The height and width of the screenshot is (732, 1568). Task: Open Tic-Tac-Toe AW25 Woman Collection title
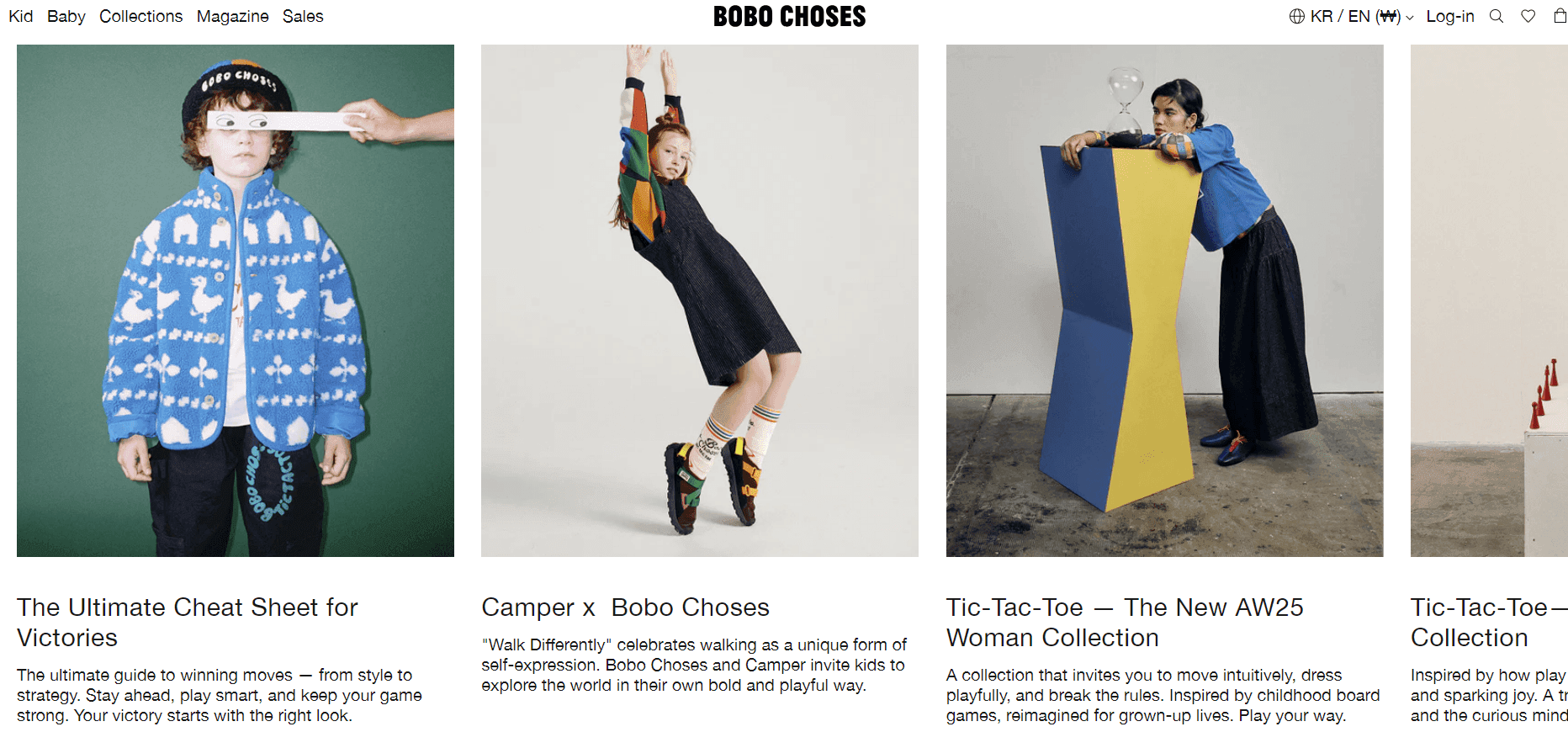[x=1125, y=622]
